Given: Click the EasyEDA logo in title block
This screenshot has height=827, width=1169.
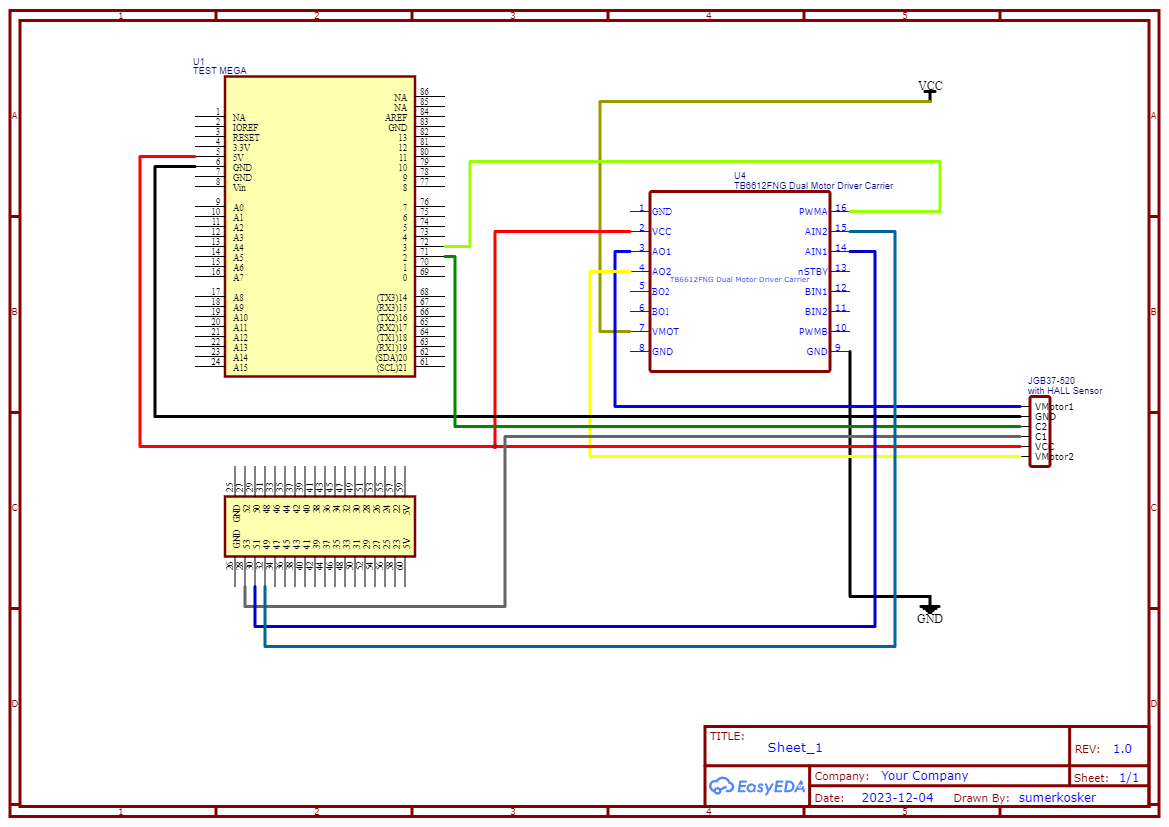Looking at the screenshot, I should pos(757,786).
